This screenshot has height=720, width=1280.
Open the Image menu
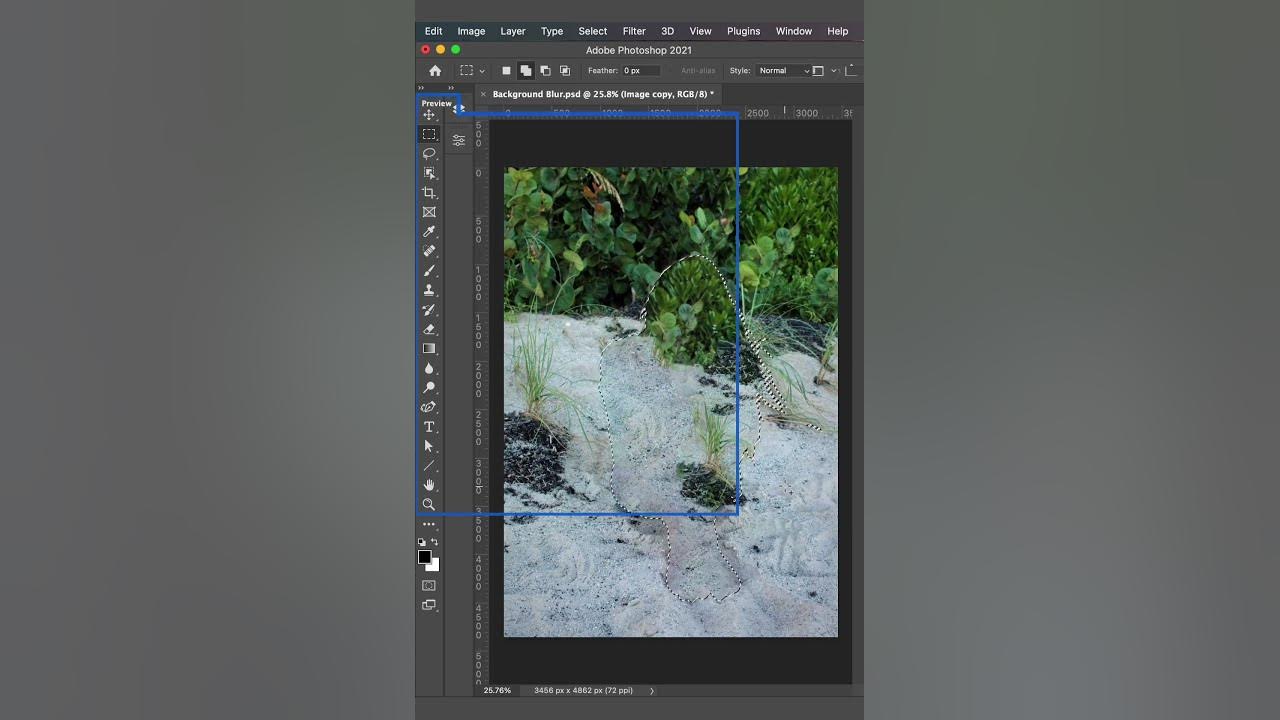pyautogui.click(x=471, y=31)
